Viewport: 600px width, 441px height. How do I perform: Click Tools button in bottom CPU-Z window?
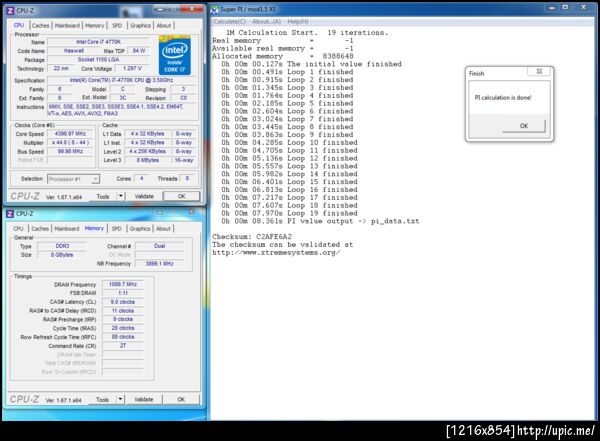coord(103,400)
